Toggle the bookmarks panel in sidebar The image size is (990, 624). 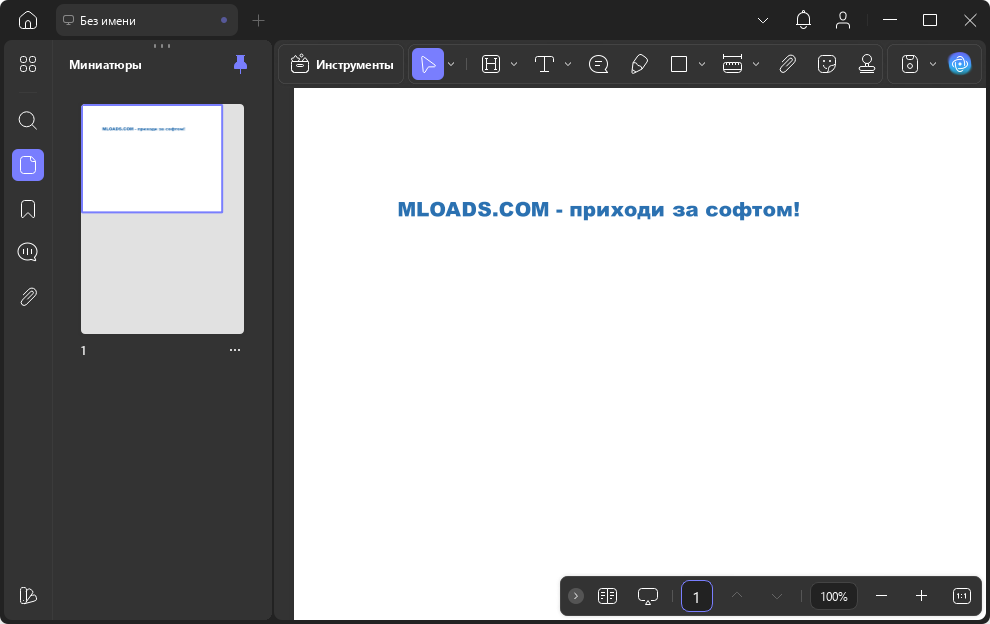(x=28, y=209)
